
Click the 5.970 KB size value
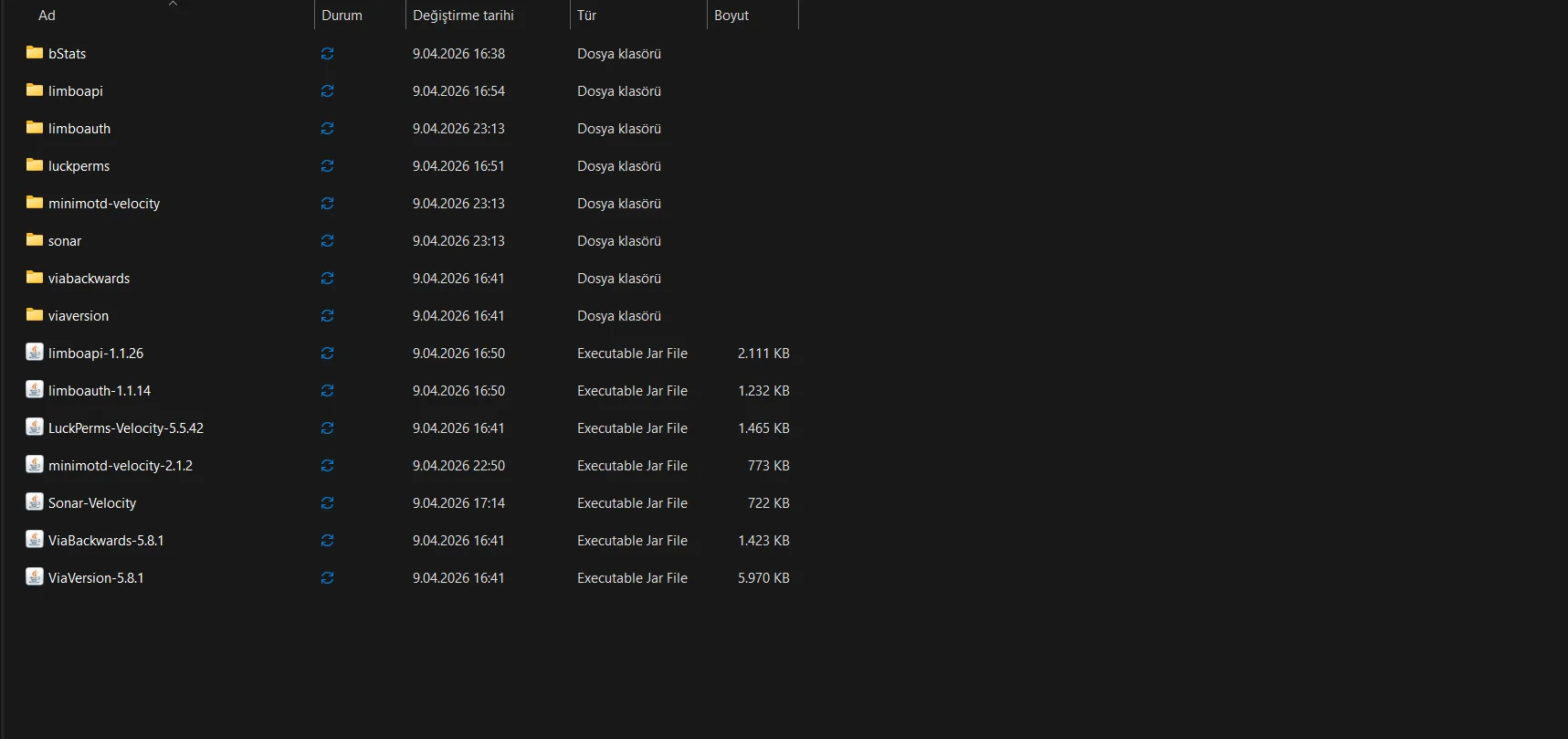pos(763,578)
